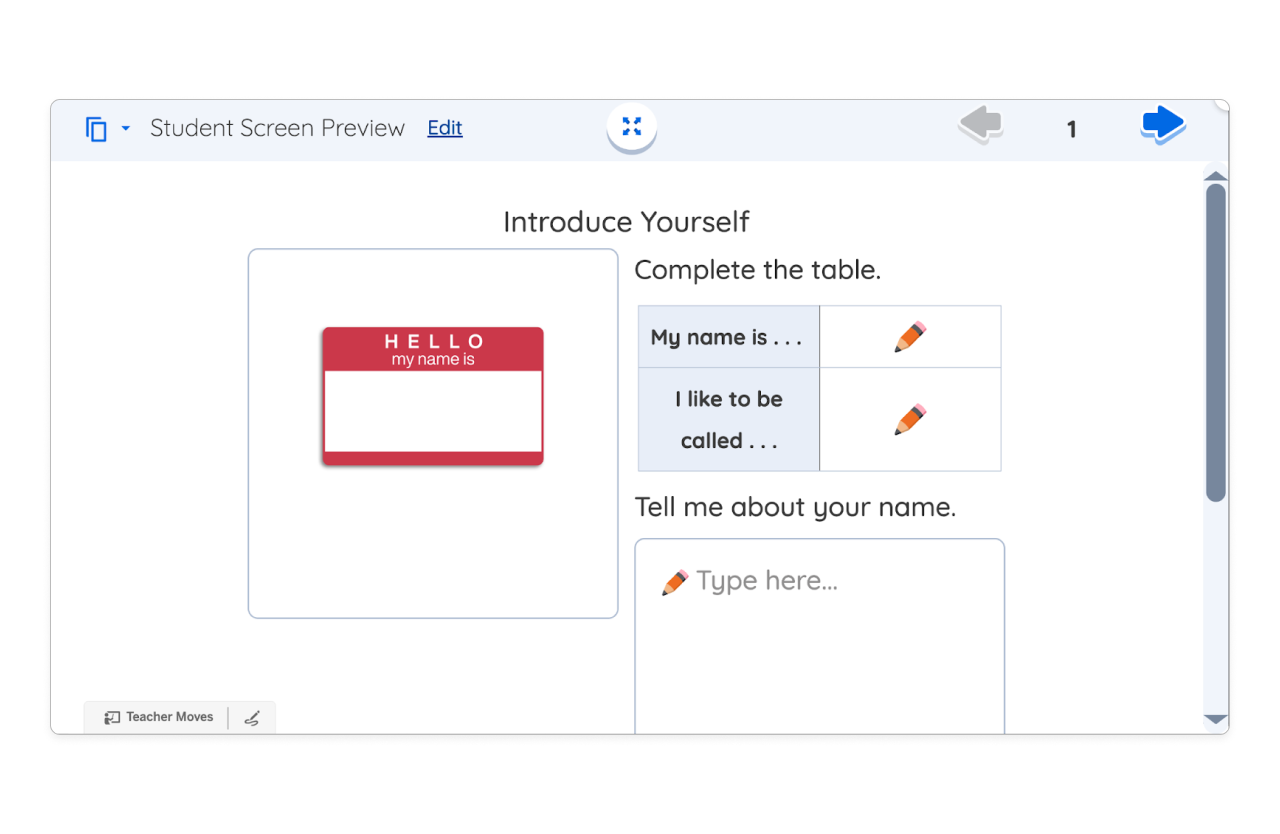Click the screen number 1 indicator

pyautogui.click(x=1071, y=129)
